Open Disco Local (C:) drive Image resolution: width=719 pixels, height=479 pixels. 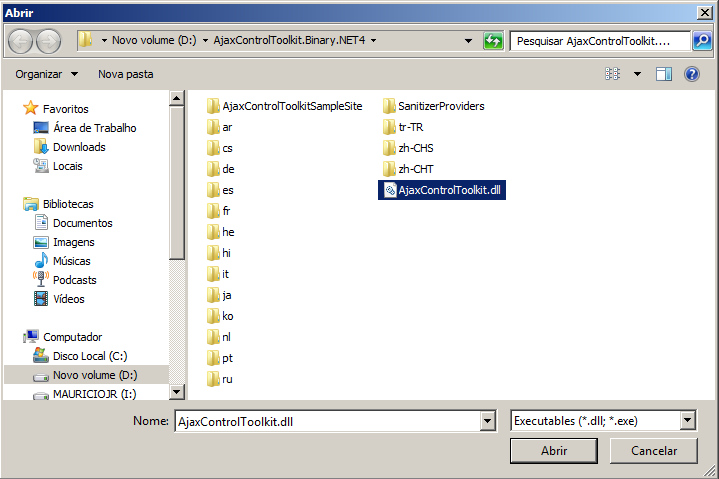tap(80, 356)
